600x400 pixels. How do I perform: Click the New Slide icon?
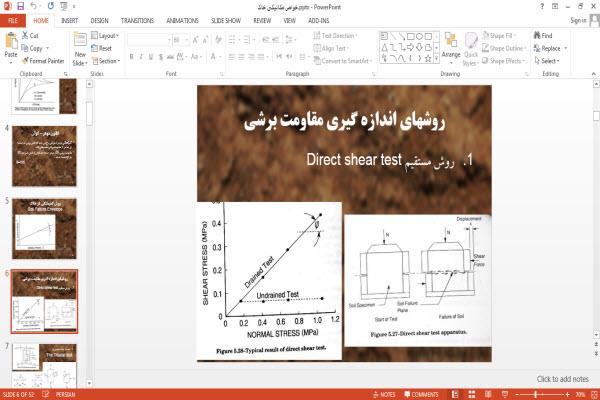[80, 41]
